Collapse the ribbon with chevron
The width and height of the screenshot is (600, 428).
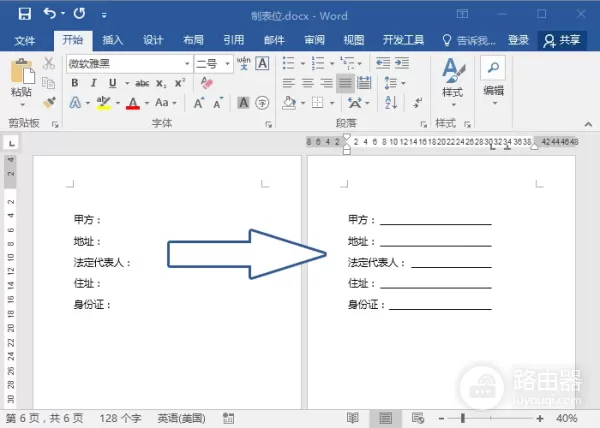(589, 124)
